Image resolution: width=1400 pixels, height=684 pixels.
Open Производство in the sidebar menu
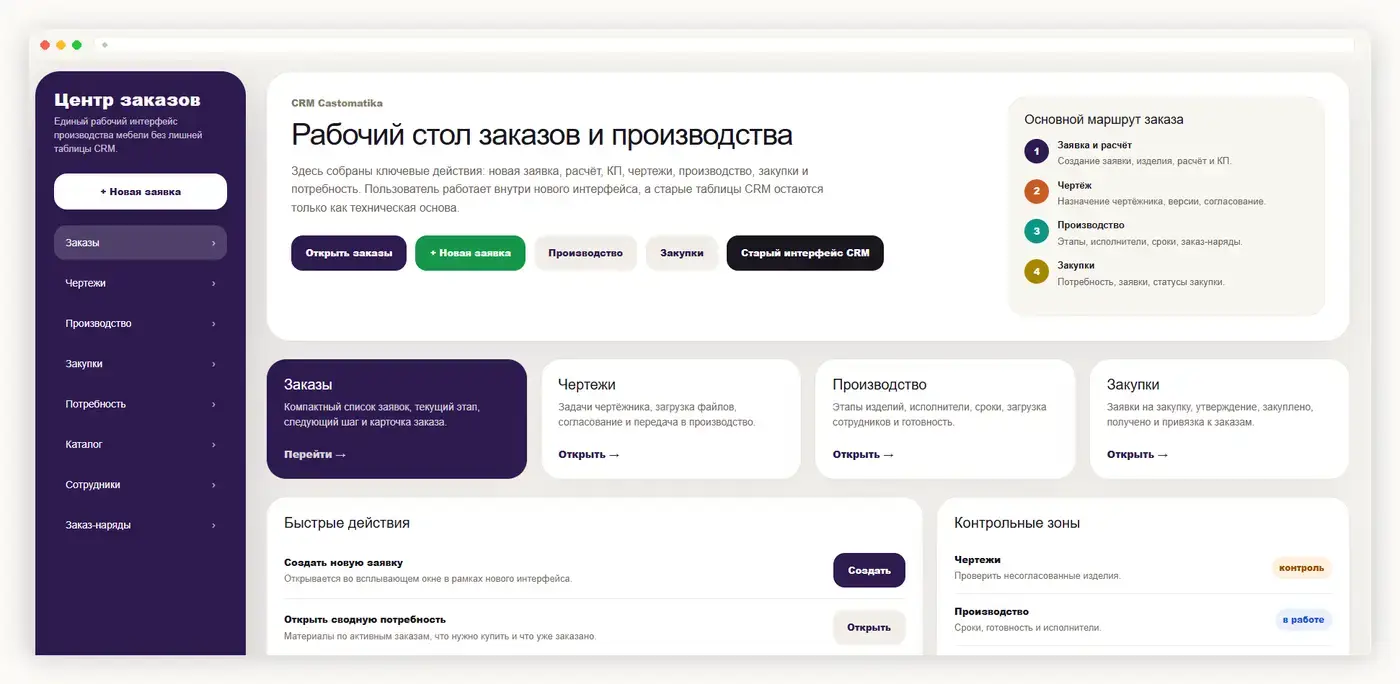[140, 324]
